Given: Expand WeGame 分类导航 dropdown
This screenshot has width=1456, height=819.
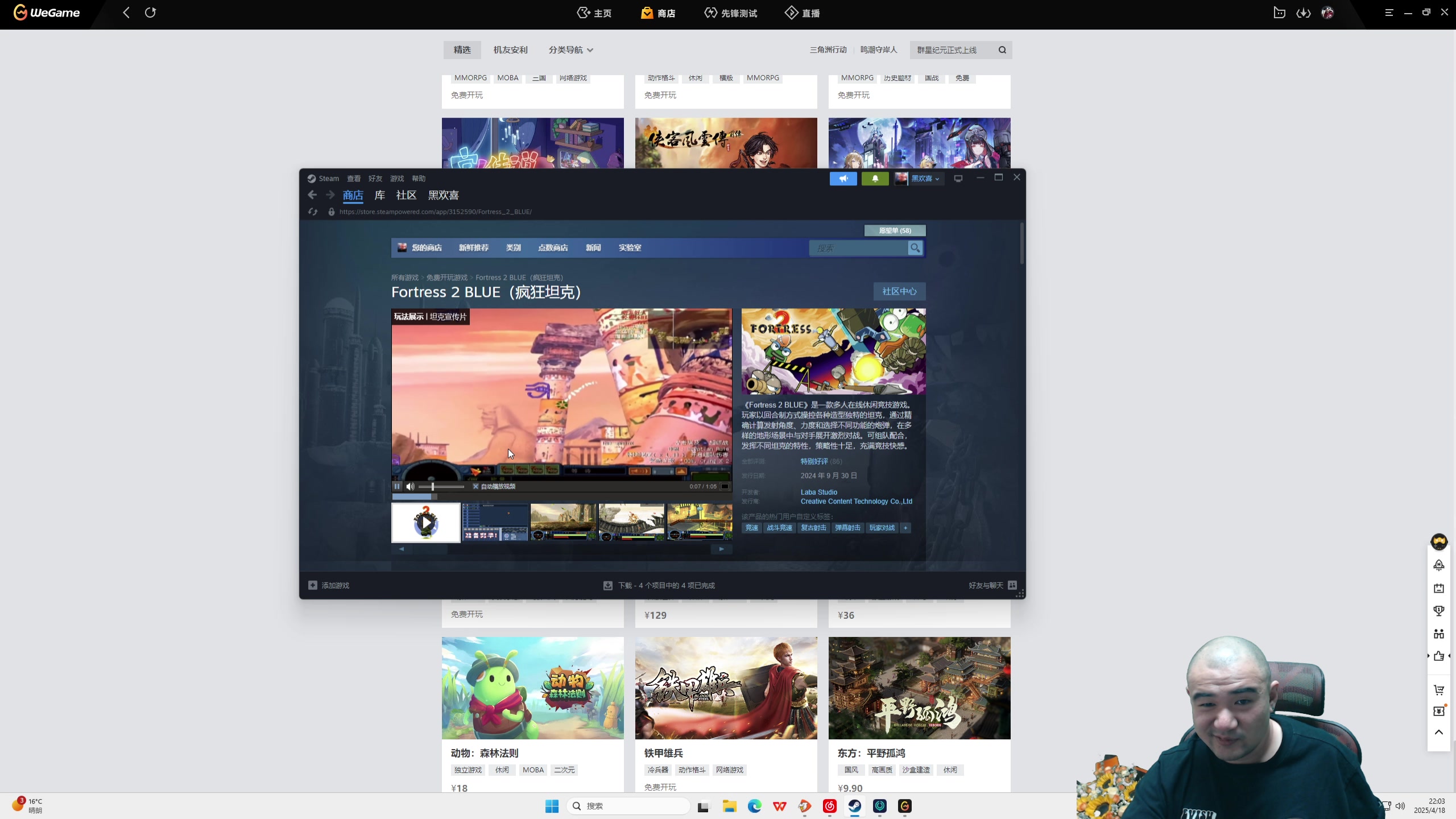Looking at the screenshot, I should click(x=571, y=50).
